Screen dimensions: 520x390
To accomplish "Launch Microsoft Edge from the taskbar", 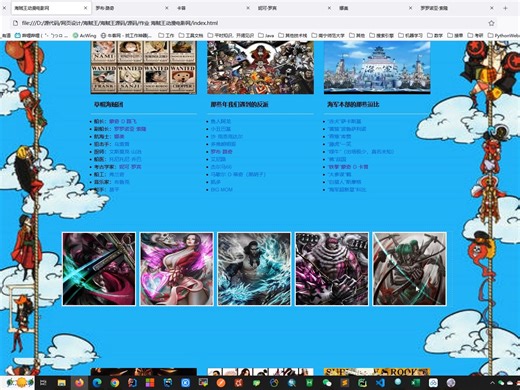I will pyautogui.click(x=97, y=382).
